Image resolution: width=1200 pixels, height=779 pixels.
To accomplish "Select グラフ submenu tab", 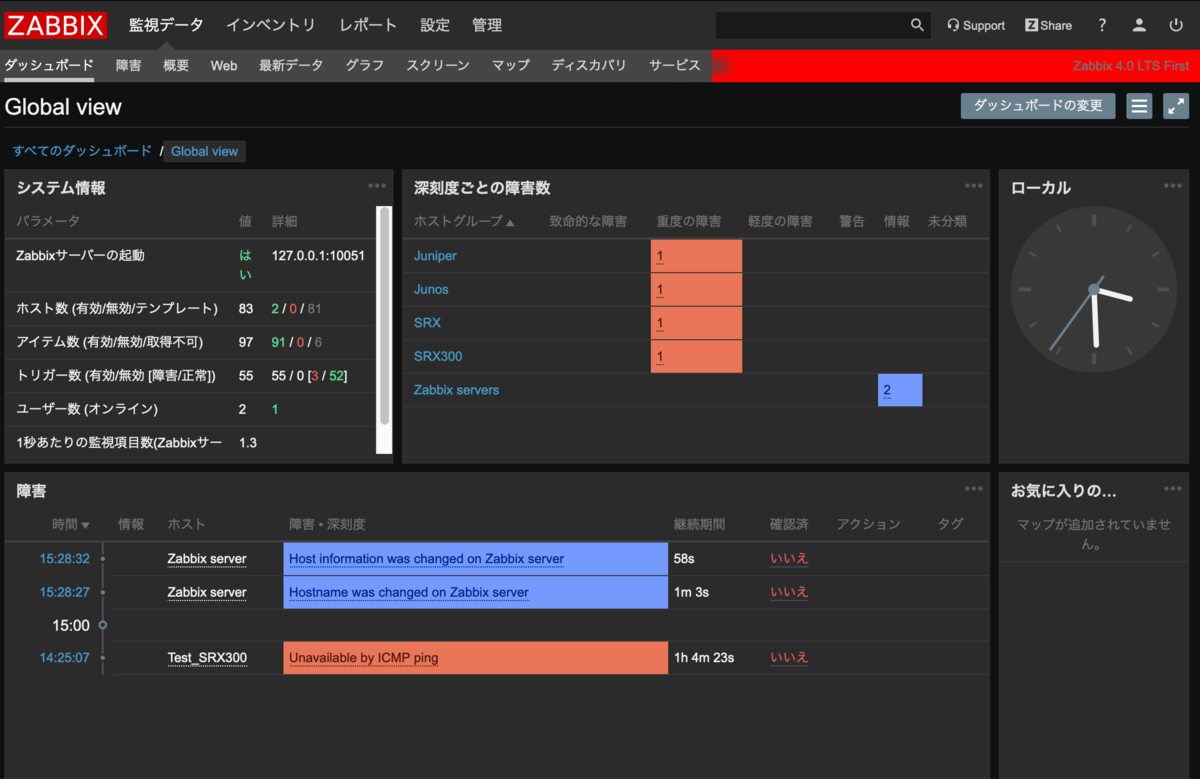I will point(365,65).
